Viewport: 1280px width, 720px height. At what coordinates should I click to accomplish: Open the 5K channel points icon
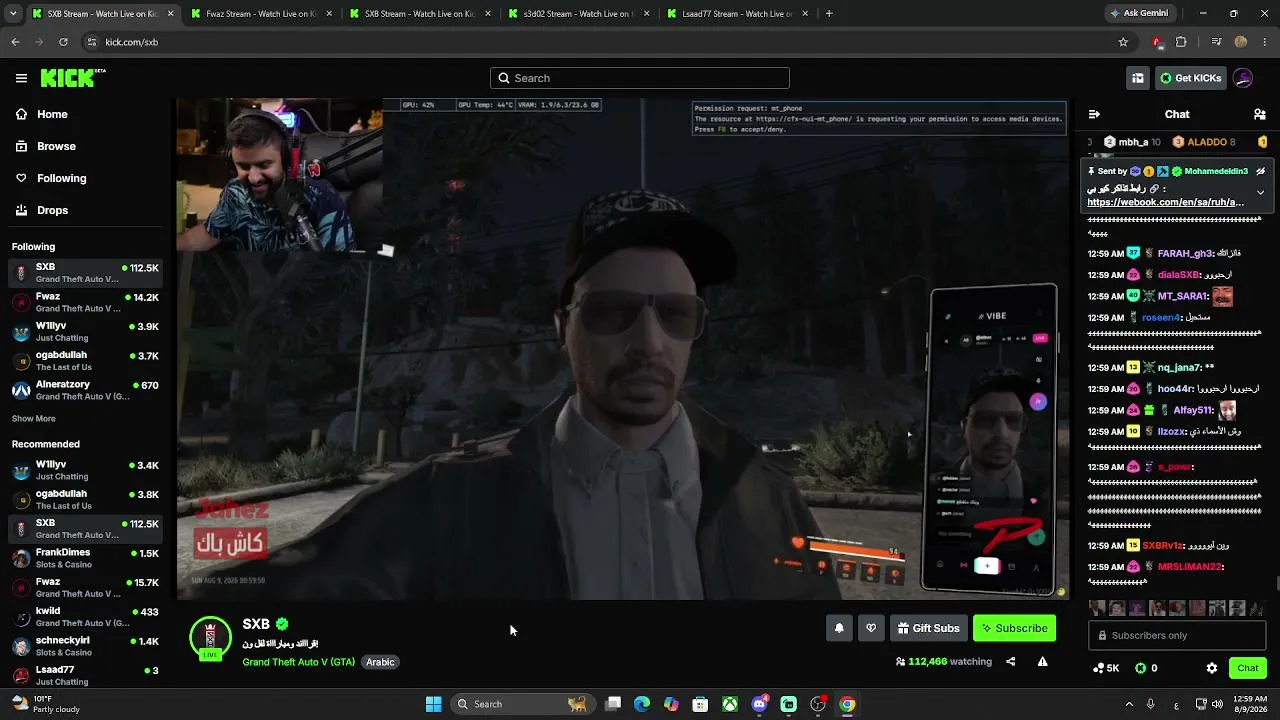[x=1106, y=668]
